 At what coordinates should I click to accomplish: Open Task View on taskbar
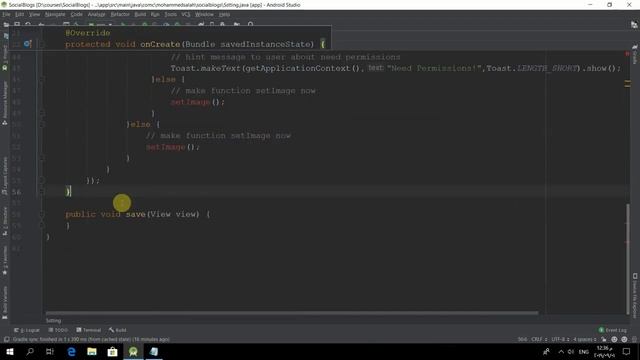click(x=50, y=351)
